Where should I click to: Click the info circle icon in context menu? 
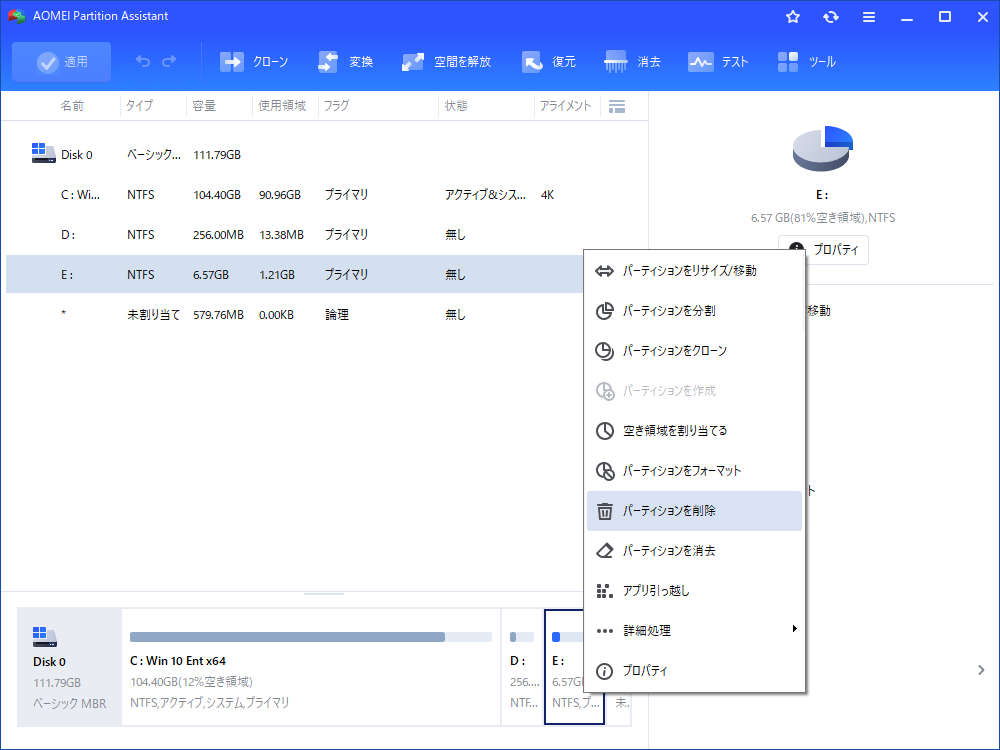click(605, 671)
